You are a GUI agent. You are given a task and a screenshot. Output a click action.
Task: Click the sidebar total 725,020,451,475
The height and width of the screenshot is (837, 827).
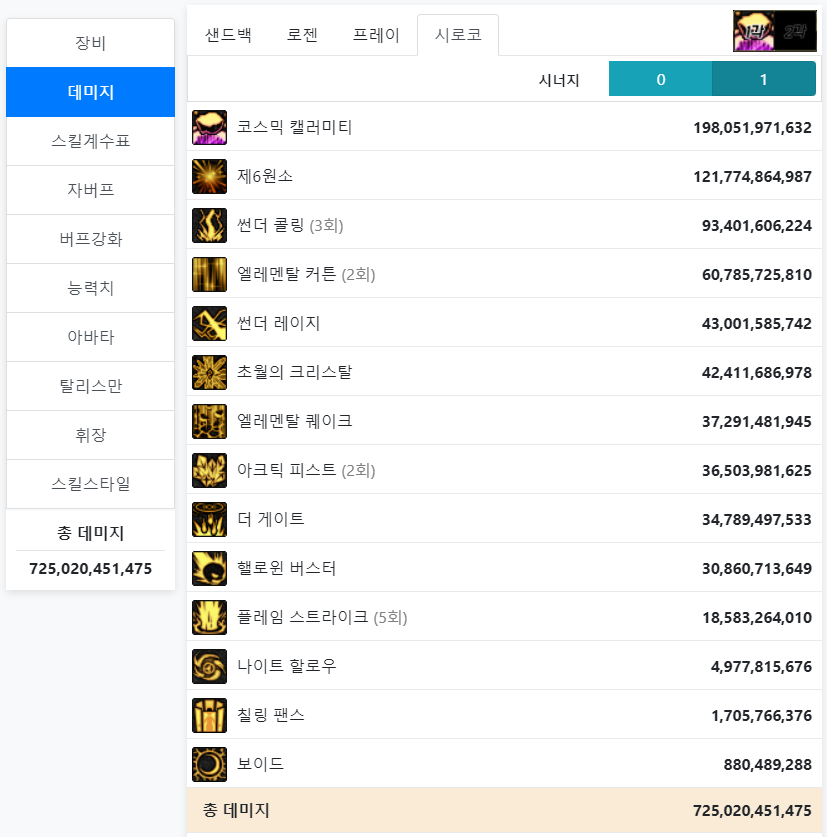[90, 568]
